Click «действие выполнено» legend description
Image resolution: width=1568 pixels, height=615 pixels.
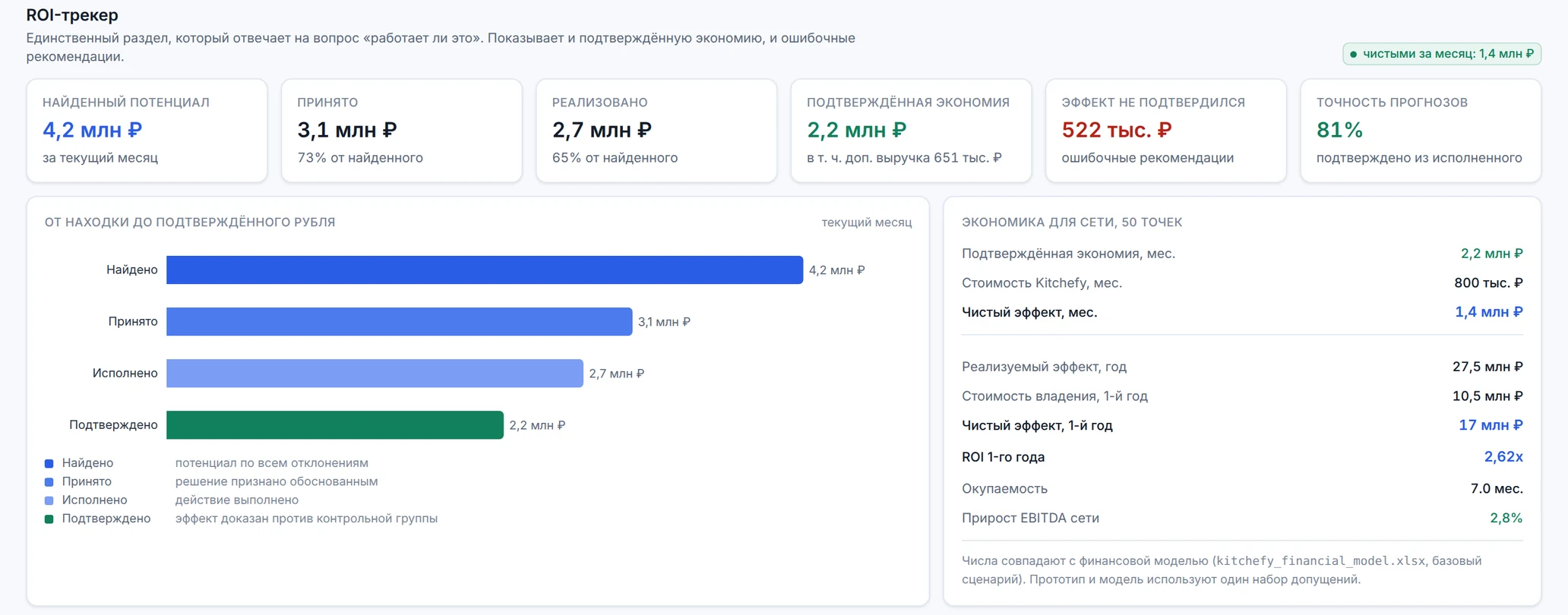[x=237, y=500]
